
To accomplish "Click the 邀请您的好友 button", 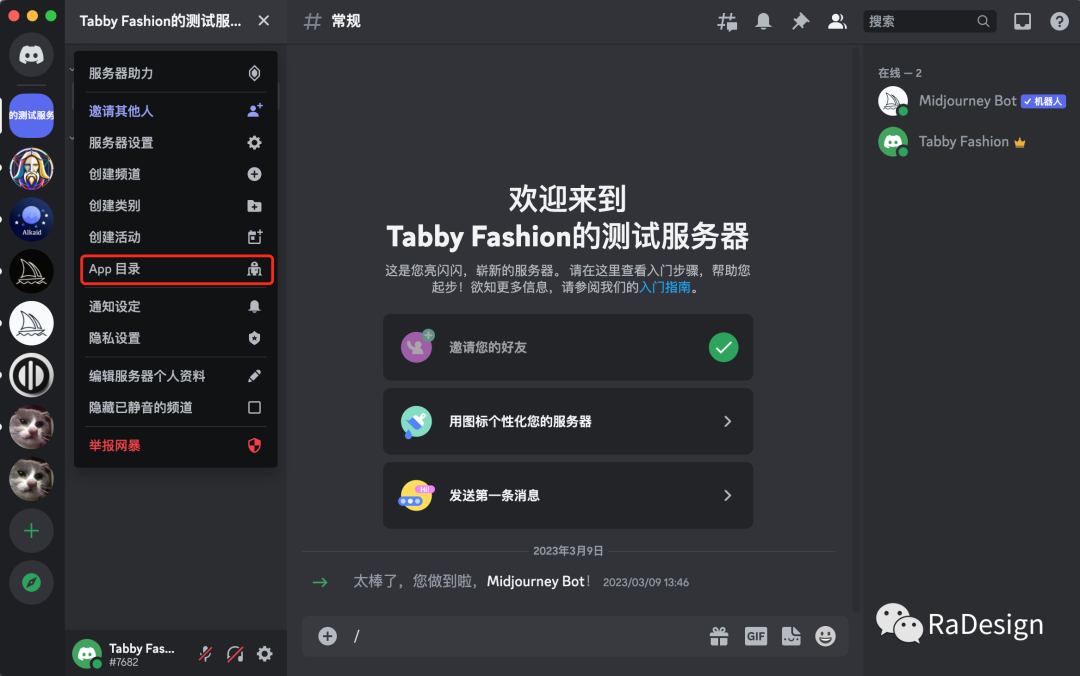I will [x=568, y=347].
